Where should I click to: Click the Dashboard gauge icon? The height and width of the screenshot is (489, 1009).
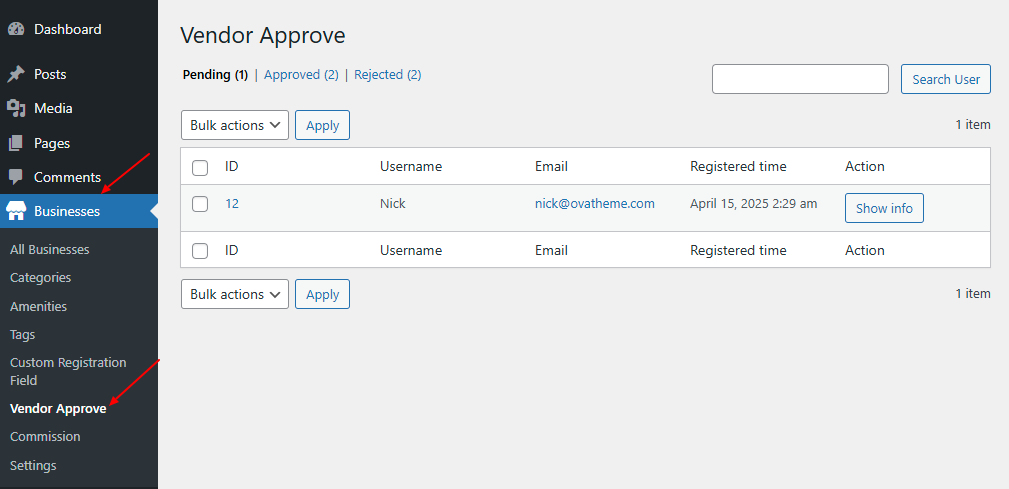pos(16,30)
